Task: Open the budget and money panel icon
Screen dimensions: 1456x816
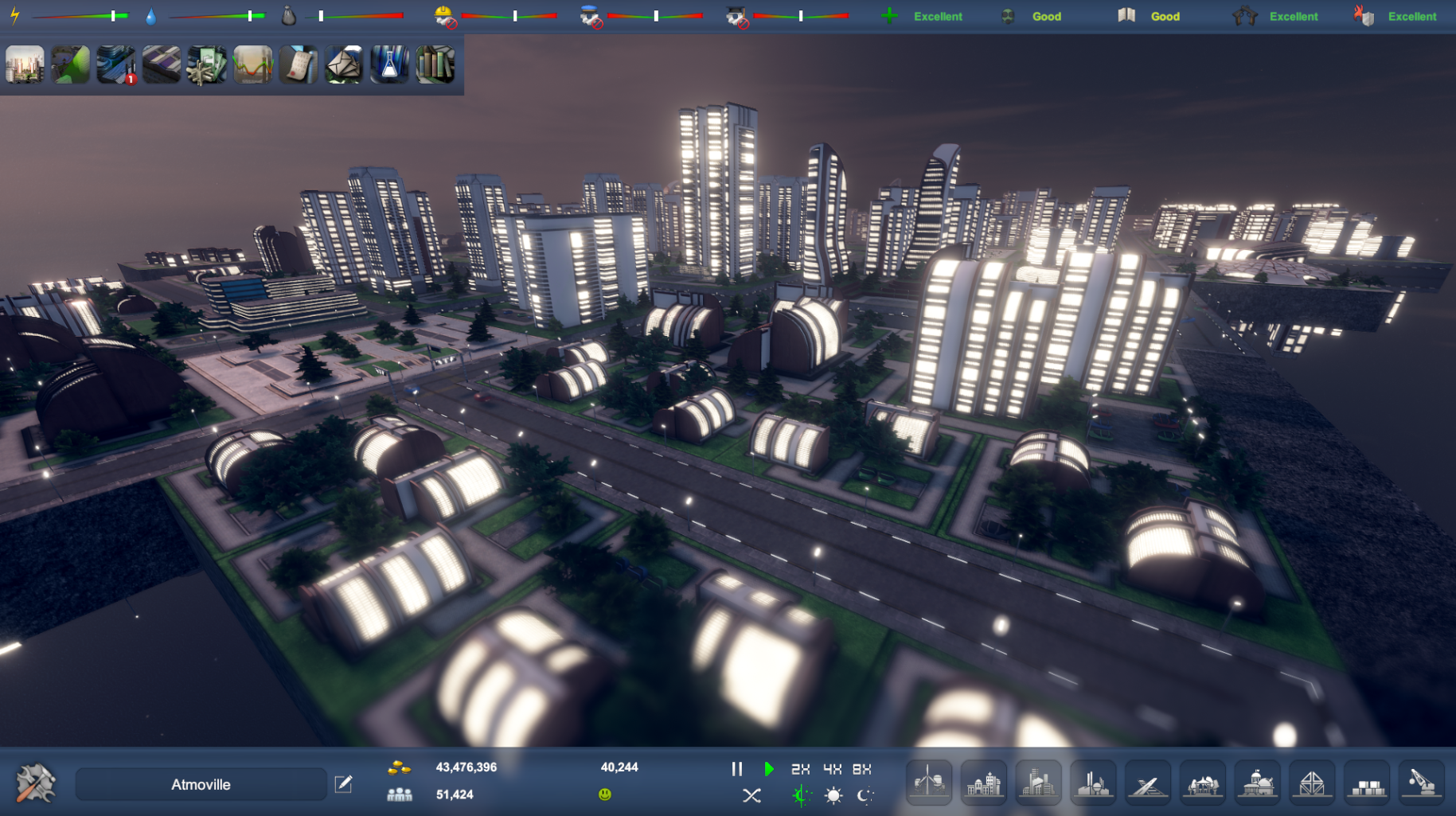Action: (207, 64)
